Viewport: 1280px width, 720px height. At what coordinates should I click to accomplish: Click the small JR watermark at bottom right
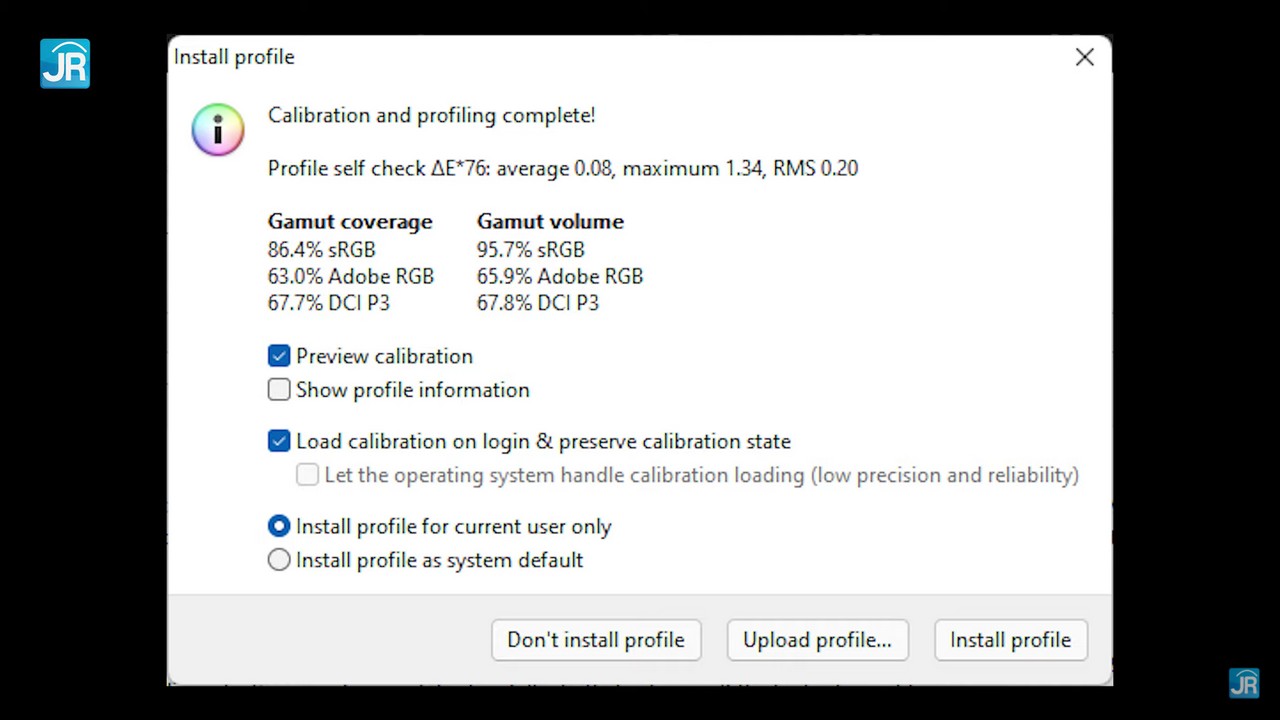click(x=1244, y=683)
